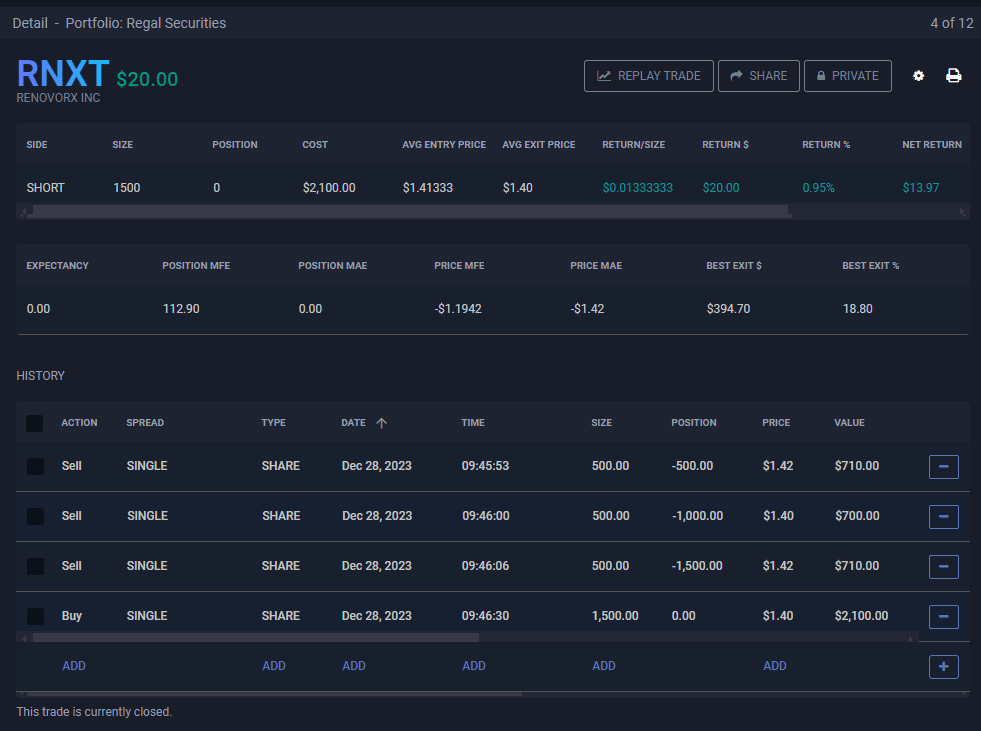The width and height of the screenshot is (981, 731).
Task: Click ADD under the Size column
Action: [x=603, y=666]
